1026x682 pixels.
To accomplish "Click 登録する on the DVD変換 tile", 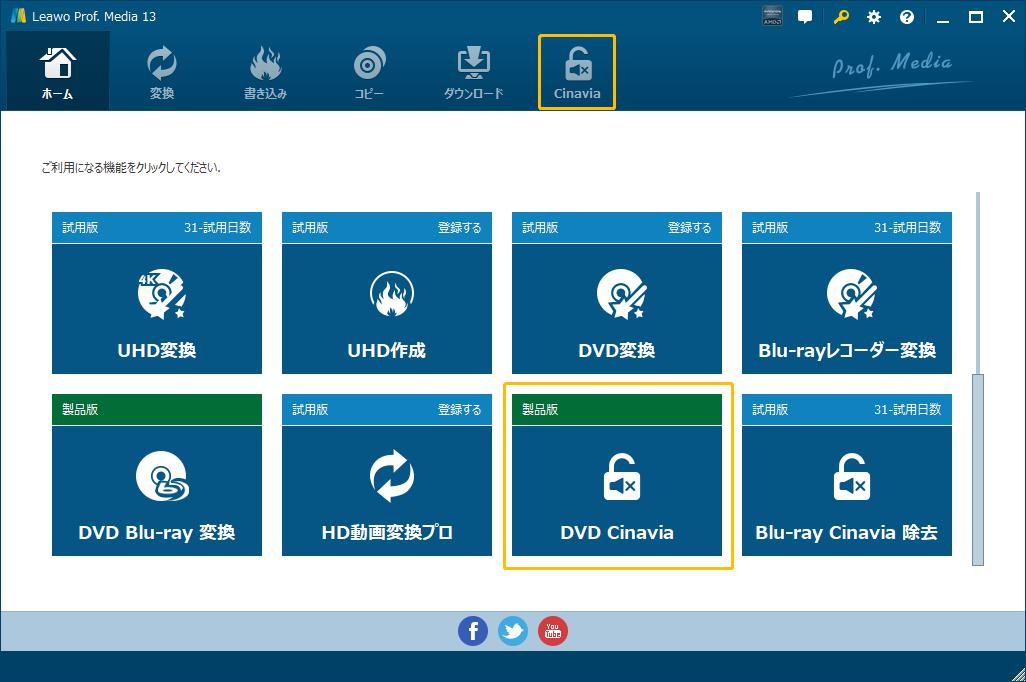I will 689,228.
